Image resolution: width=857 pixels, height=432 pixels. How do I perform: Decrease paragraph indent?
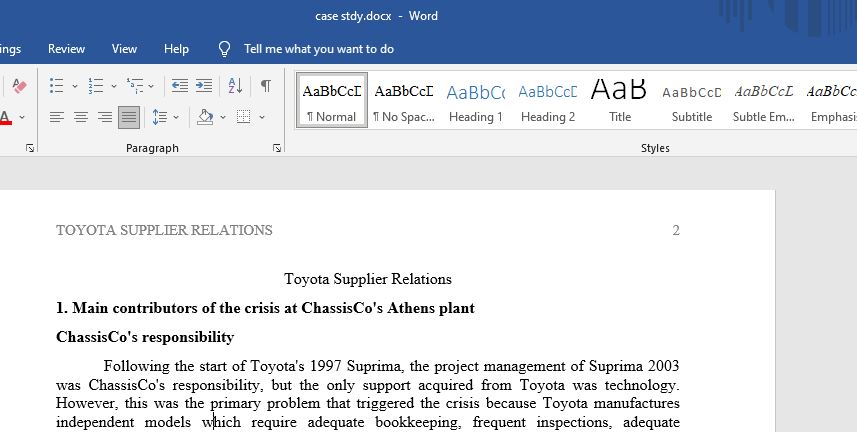click(179, 86)
